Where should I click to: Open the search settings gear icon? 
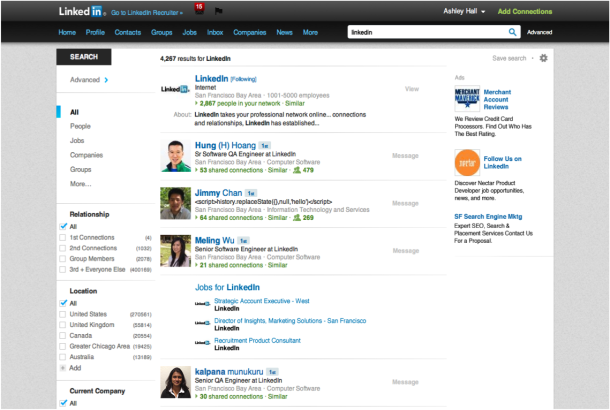pos(543,58)
